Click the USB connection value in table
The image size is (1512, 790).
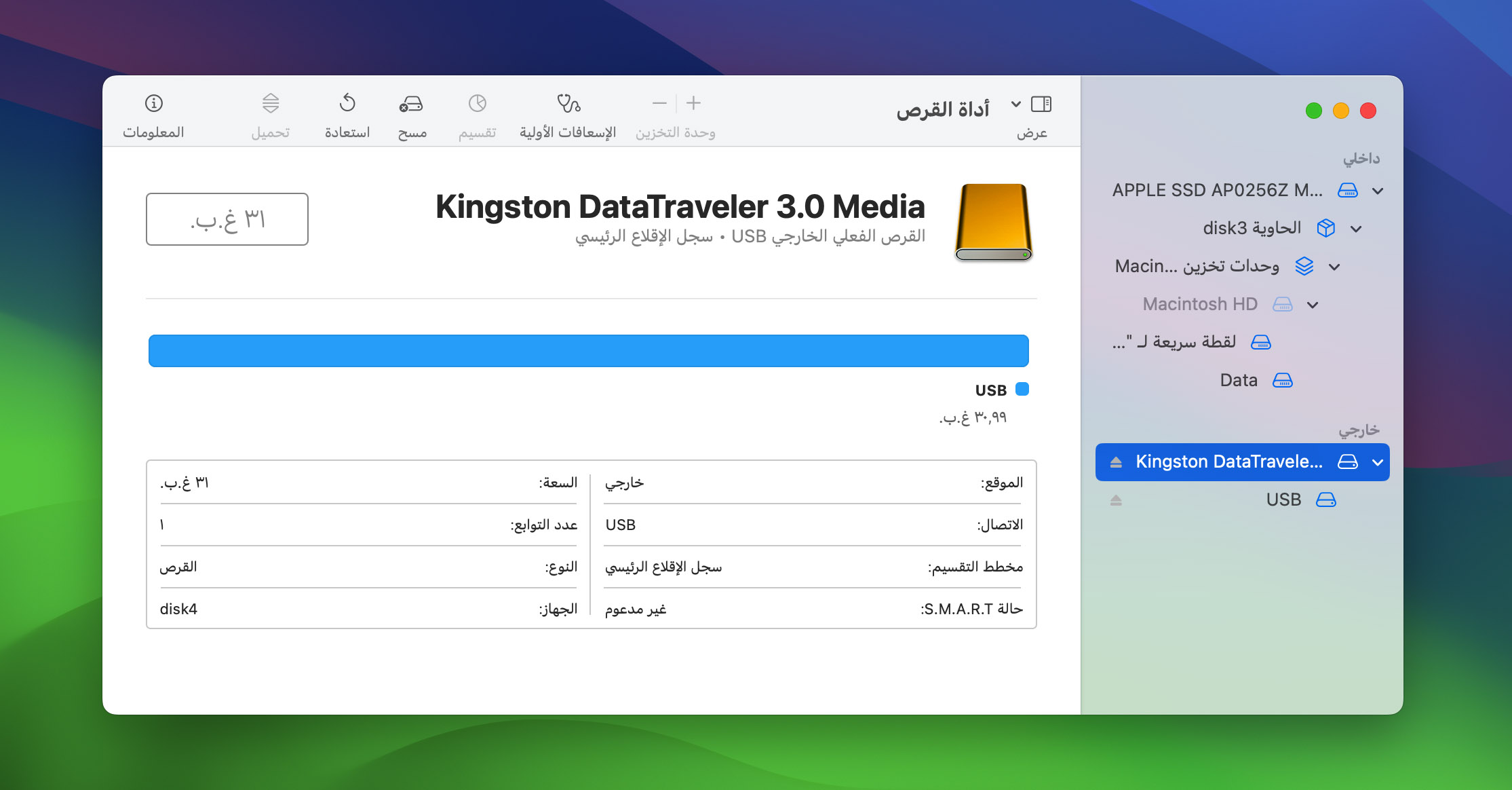(620, 525)
